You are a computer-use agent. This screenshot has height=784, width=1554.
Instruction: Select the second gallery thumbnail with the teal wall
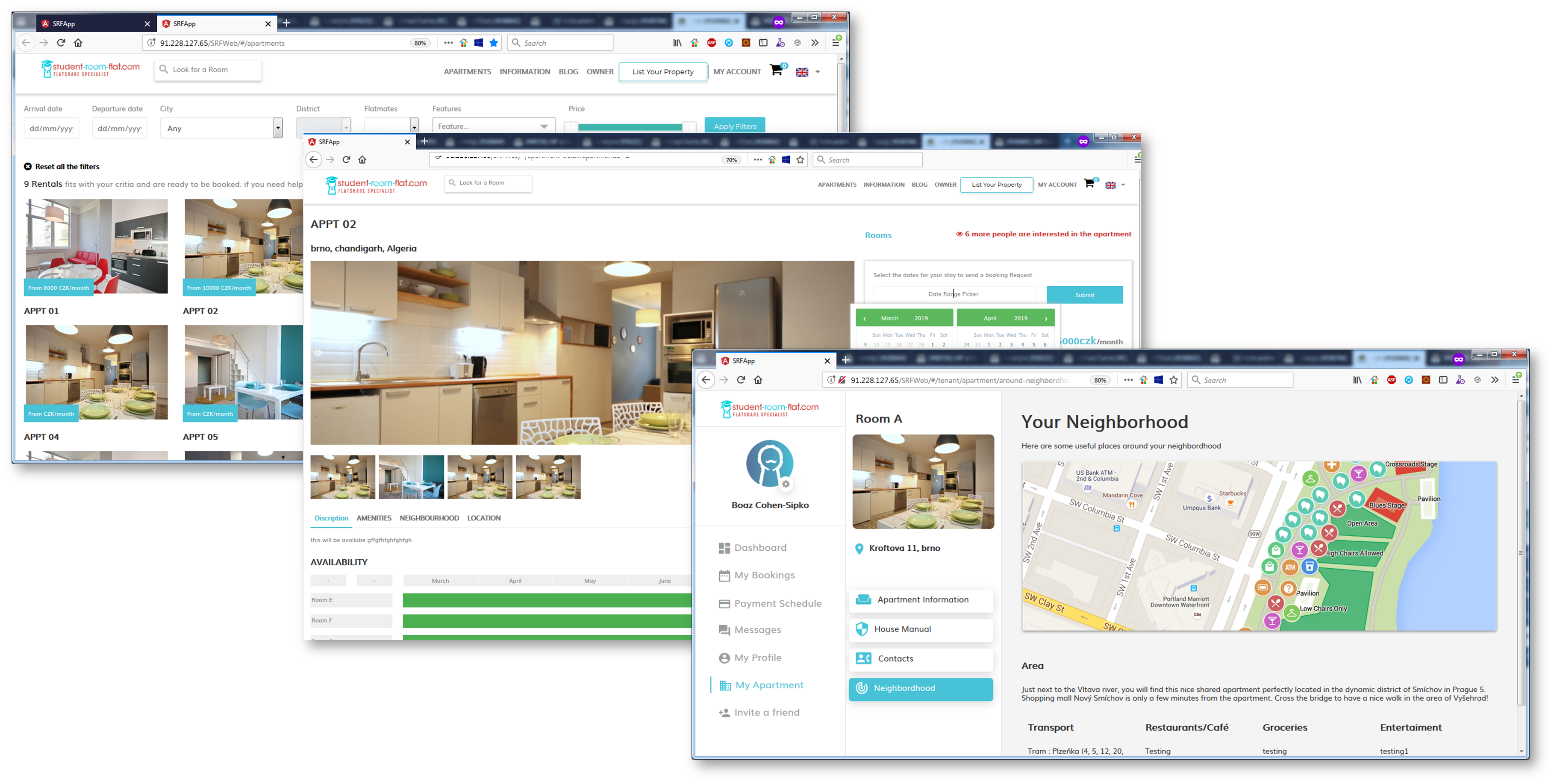tap(412, 477)
